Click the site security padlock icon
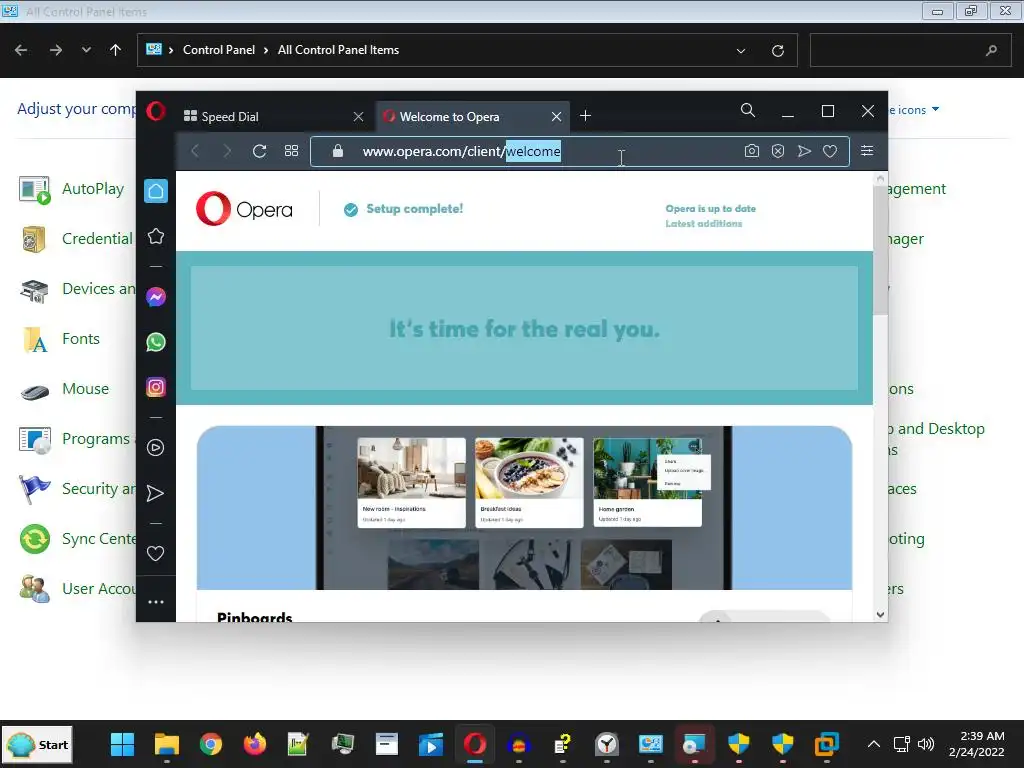The height and width of the screenshot is (768, 1024). pyautogui.click(x=338, y=151)
